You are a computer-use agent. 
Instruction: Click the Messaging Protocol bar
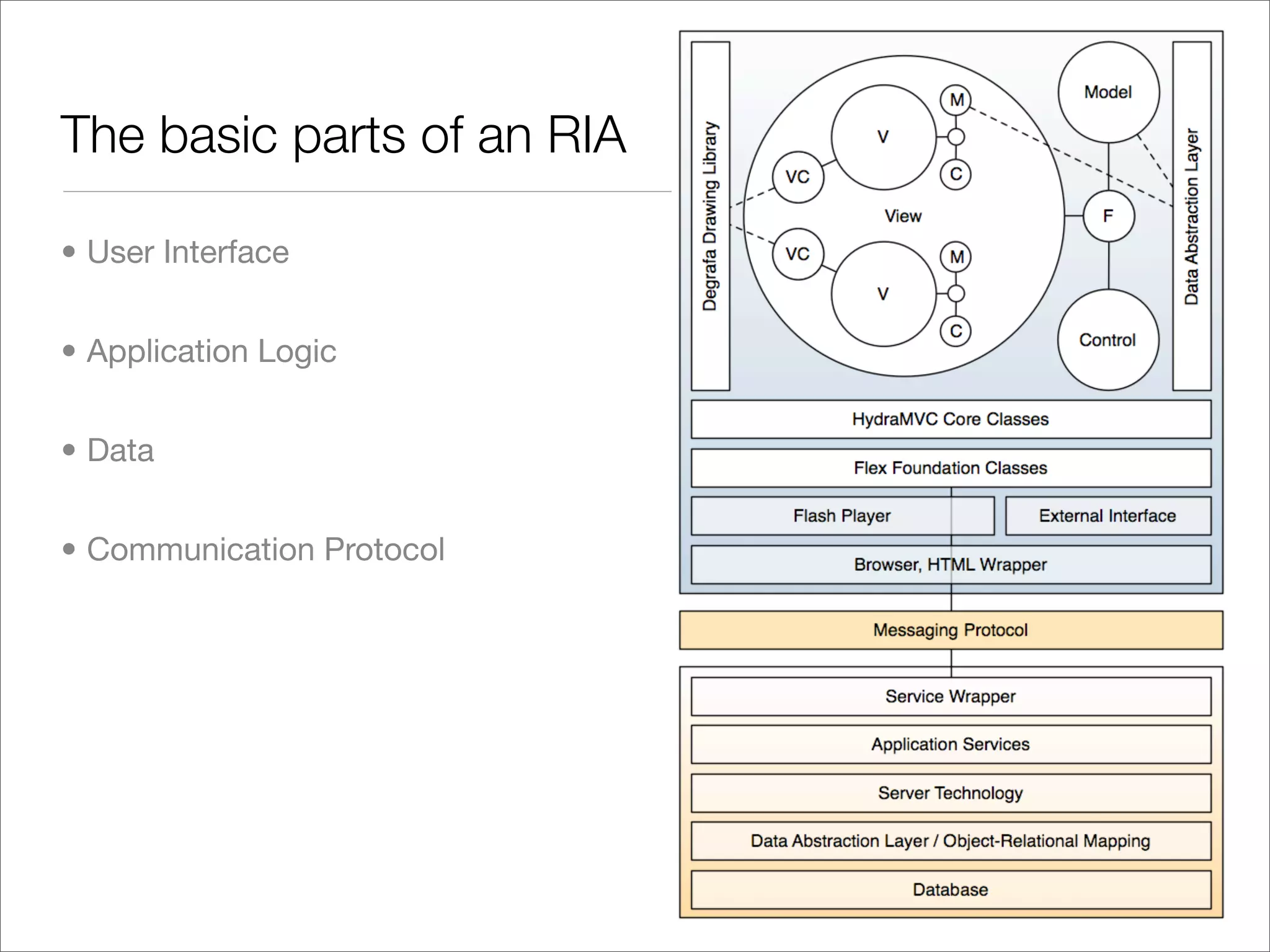point(951,630)
